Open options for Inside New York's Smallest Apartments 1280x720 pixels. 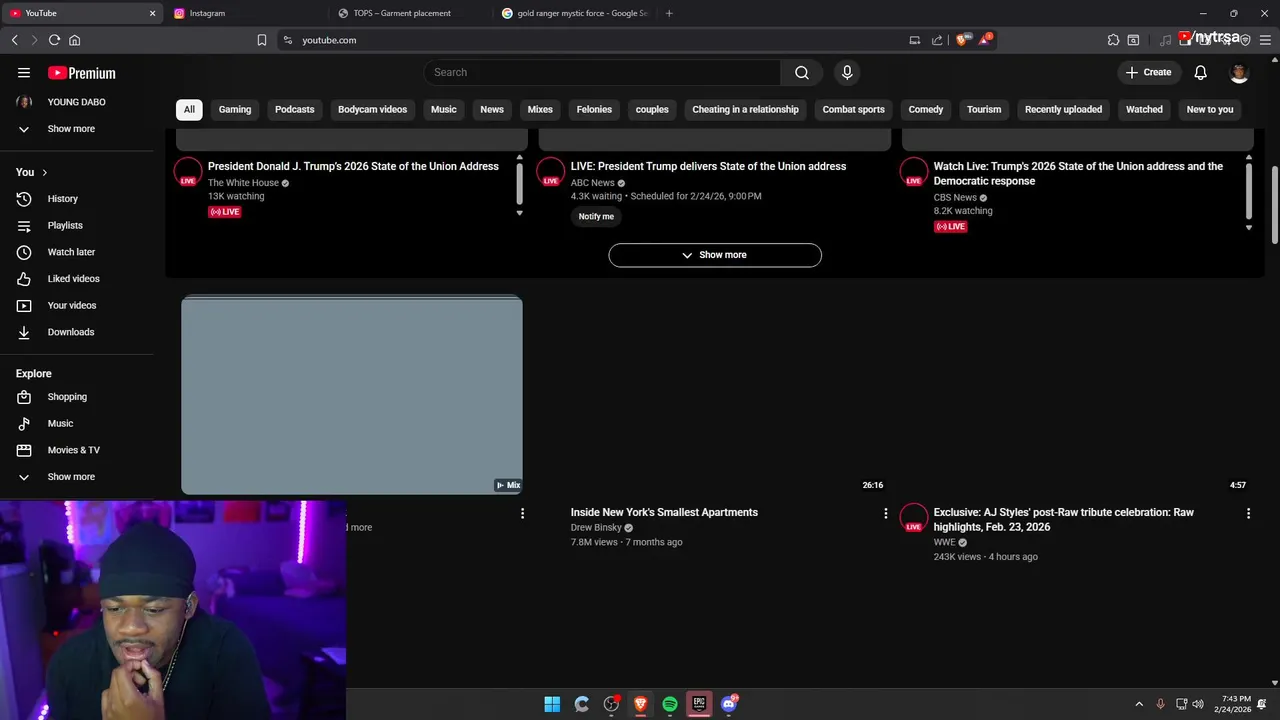coord(885,513)
